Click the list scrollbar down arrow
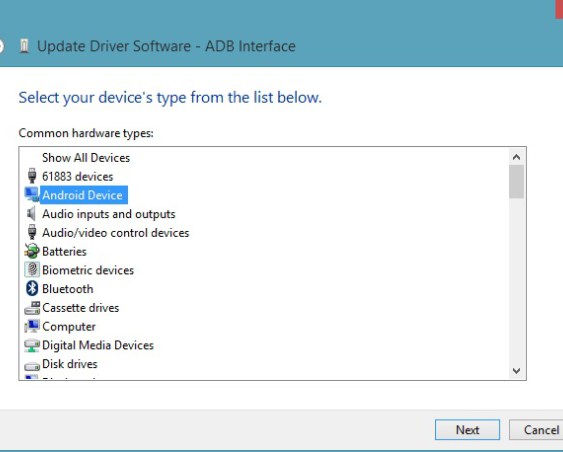This screenshot has height=452, width=563. [516, 371]
